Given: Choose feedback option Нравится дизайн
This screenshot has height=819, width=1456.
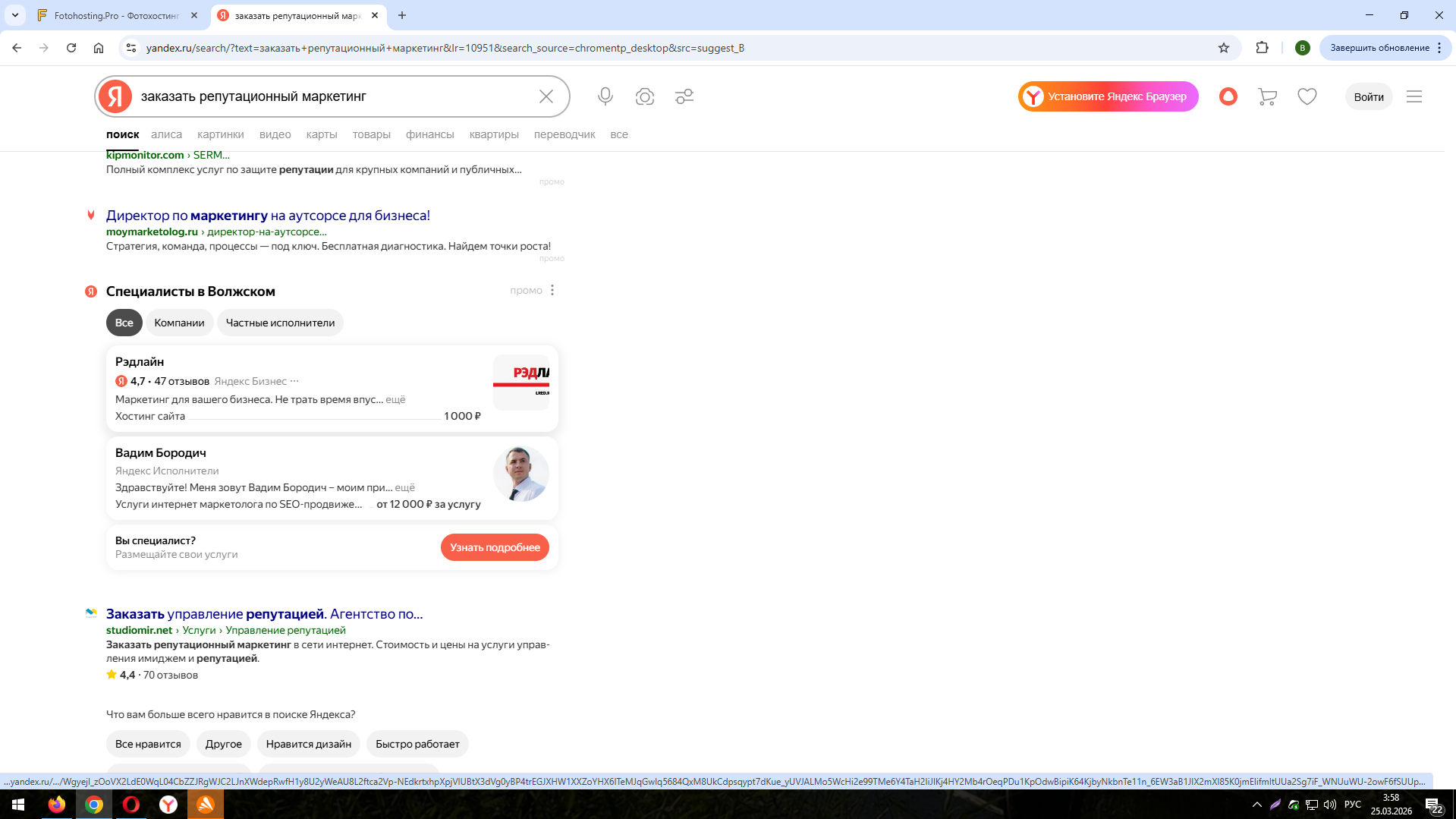Looking at the screenshot, I should tap(309, 744).
